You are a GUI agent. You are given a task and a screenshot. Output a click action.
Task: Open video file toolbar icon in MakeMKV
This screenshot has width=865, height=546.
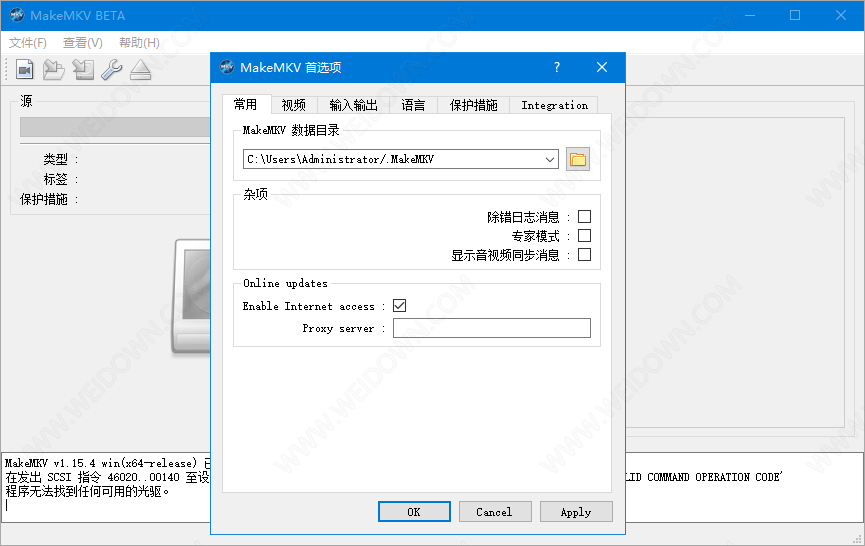click(24, 69)
